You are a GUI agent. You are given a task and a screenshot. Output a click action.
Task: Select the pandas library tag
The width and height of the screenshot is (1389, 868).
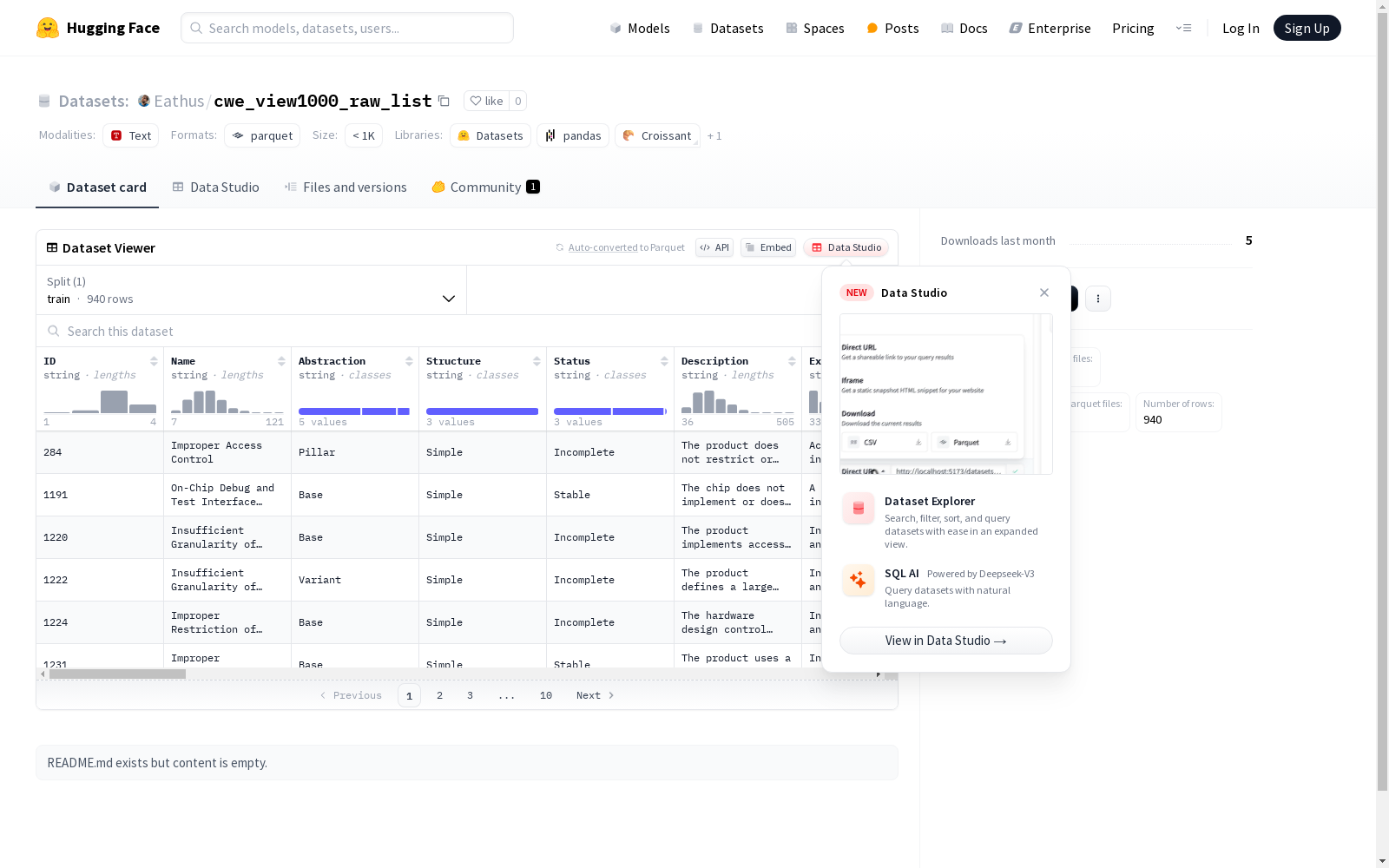point(573,135)
